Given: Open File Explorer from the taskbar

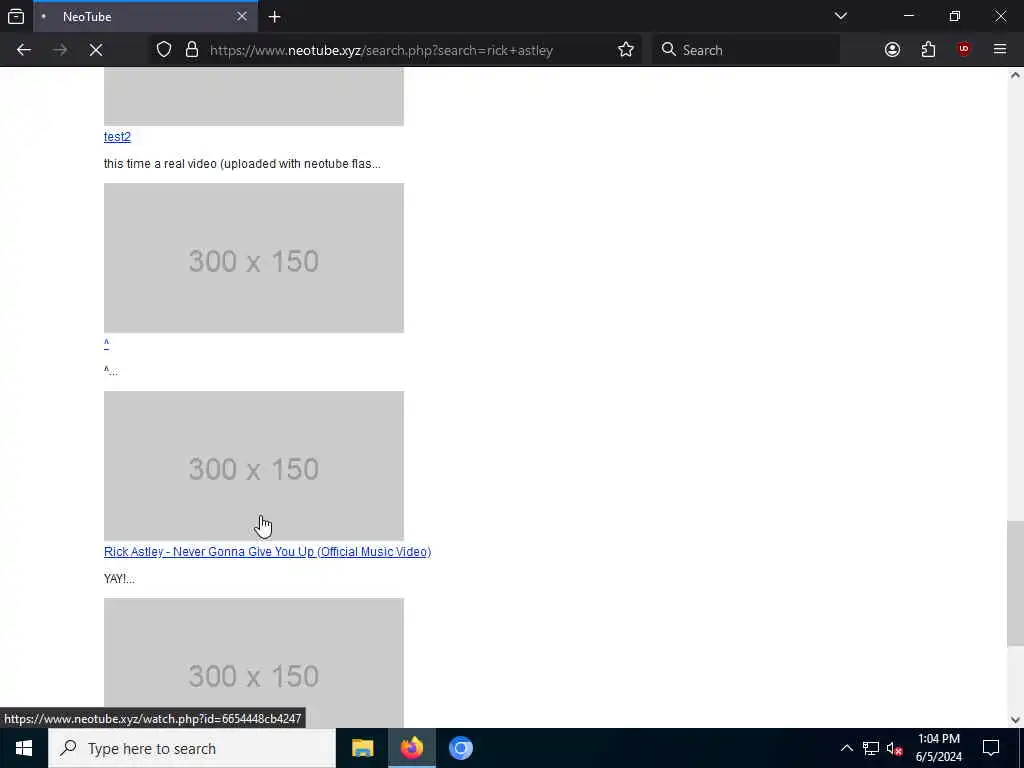Looking at the screenshot, I should pyautogui.click(x=362, y=748).
